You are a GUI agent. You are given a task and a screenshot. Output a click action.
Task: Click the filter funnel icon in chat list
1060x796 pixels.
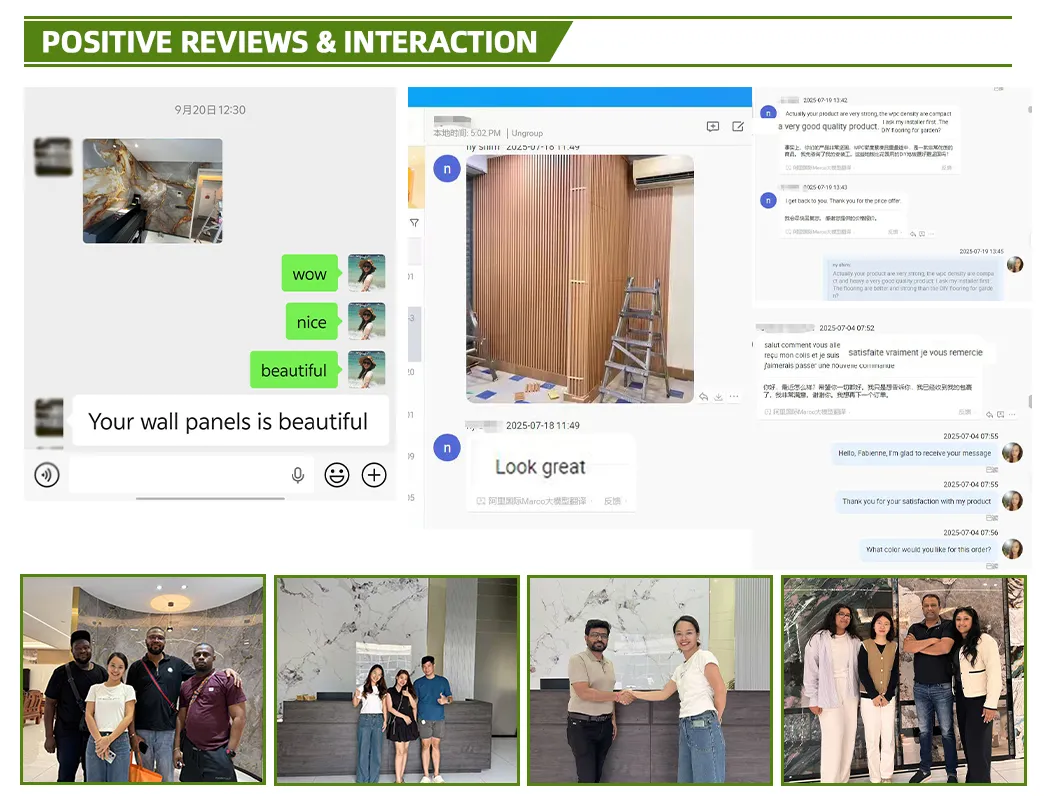[414, 223]
